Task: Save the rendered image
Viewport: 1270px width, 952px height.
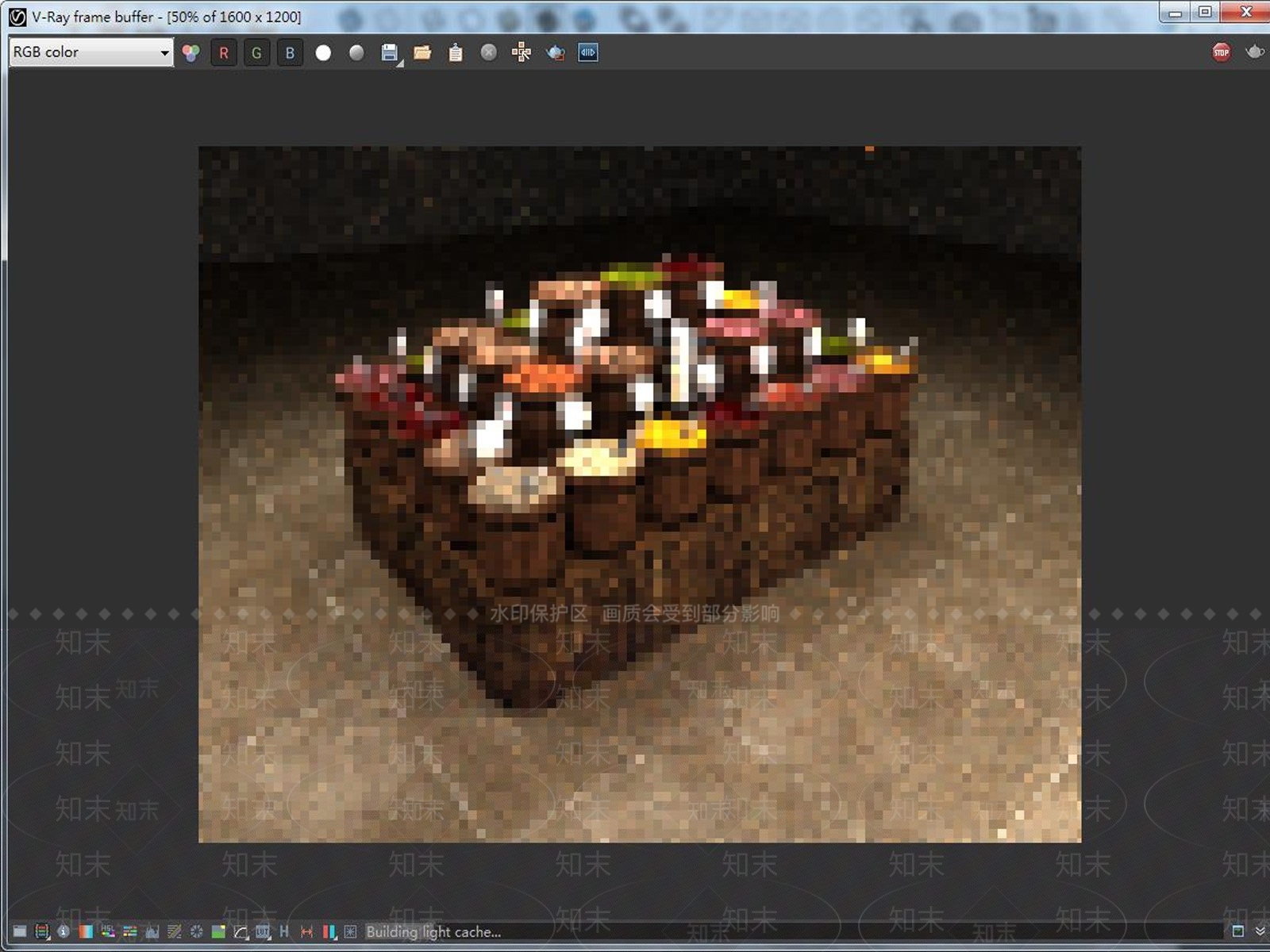Action: click(389, 52)
